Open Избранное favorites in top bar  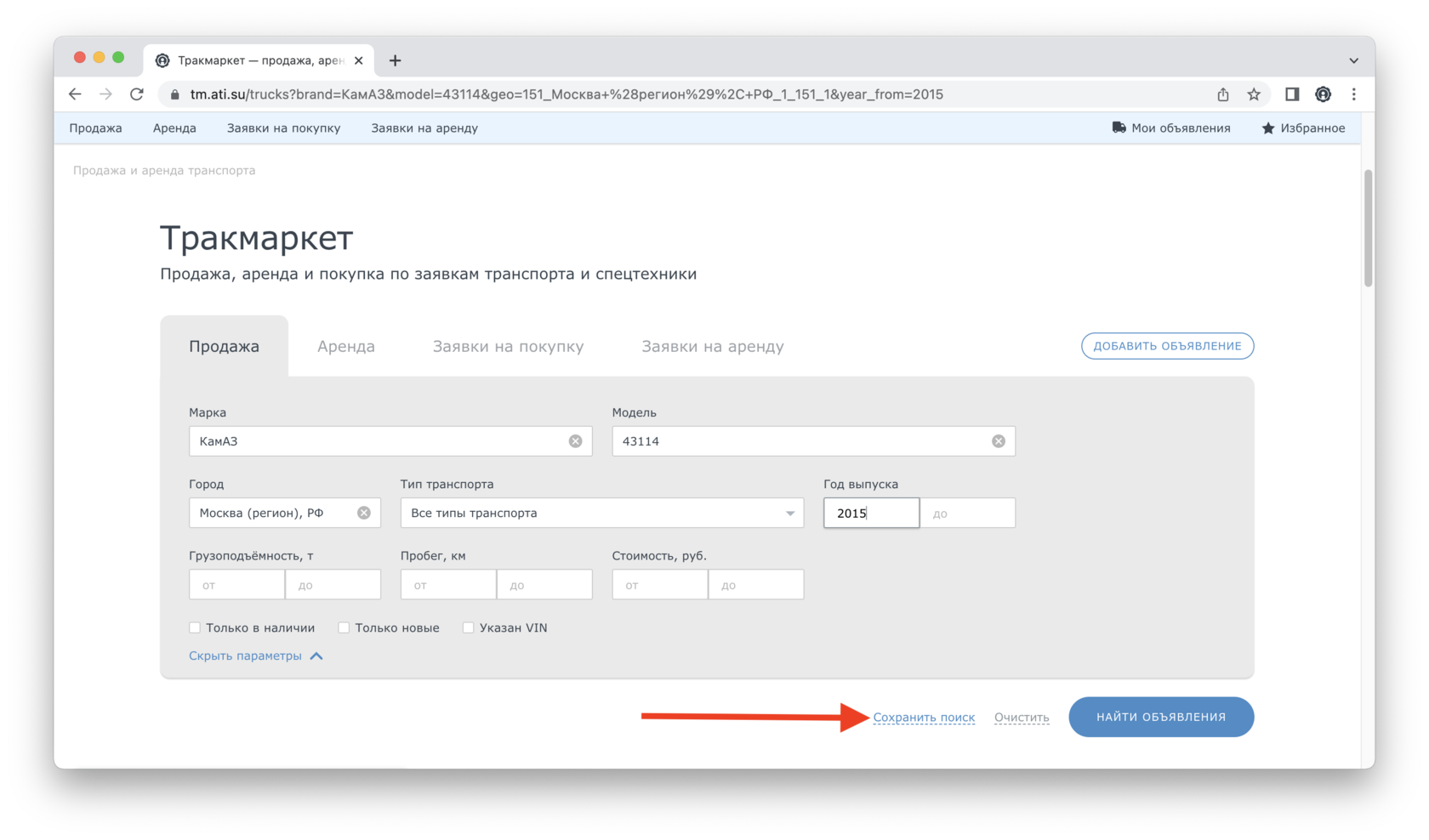tap(1303, 128)
